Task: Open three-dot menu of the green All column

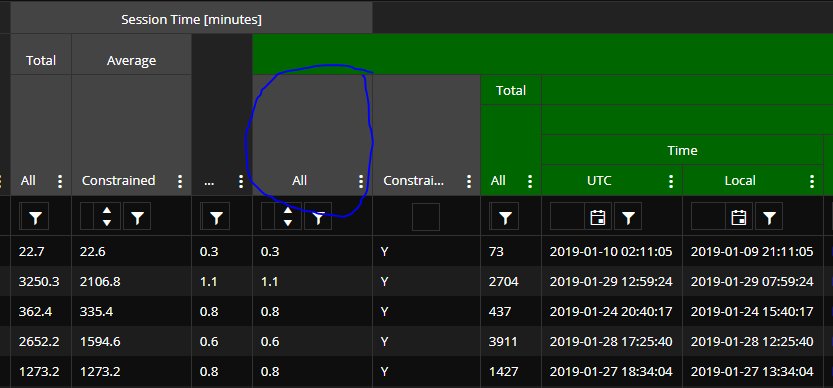Action: point(530,181)
